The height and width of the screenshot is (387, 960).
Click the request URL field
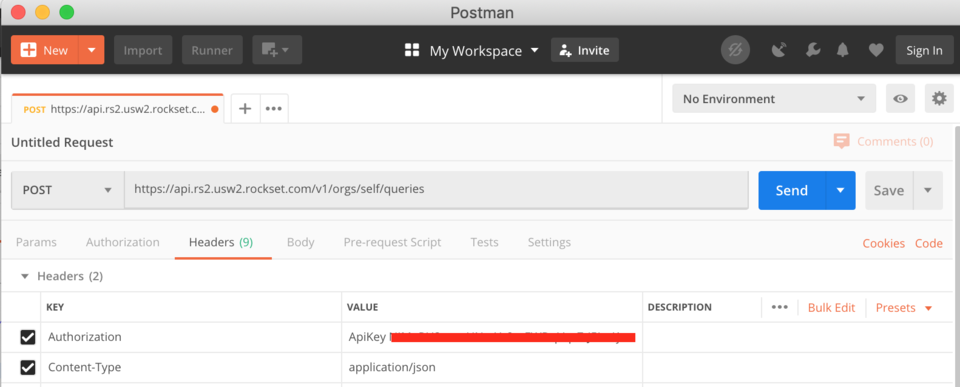coord(437,190)
